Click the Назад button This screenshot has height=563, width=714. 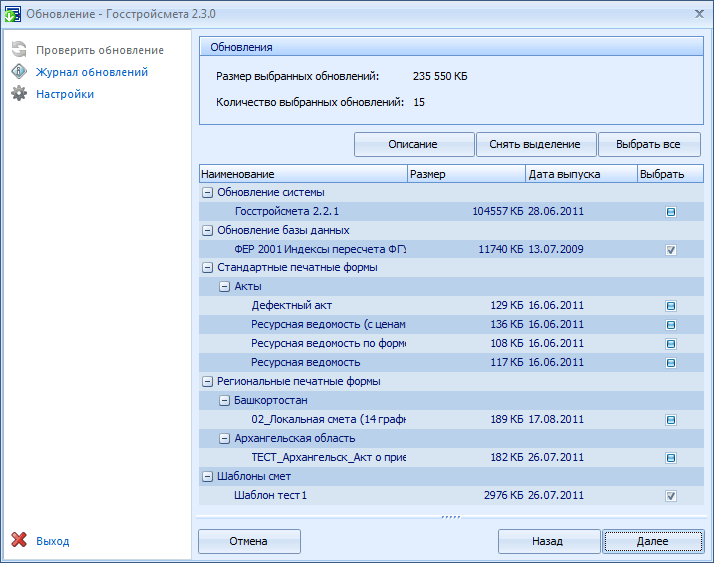[x=549, y=541]
